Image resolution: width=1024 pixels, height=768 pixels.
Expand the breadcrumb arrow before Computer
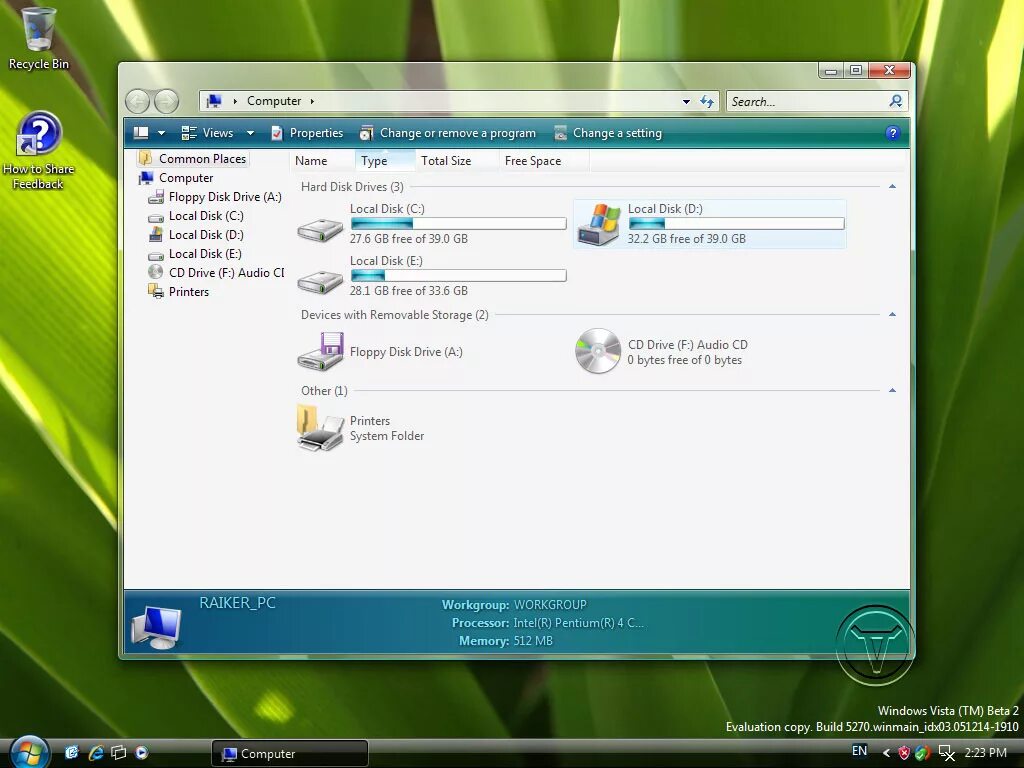pyautogui.click(x=235, y=101)
